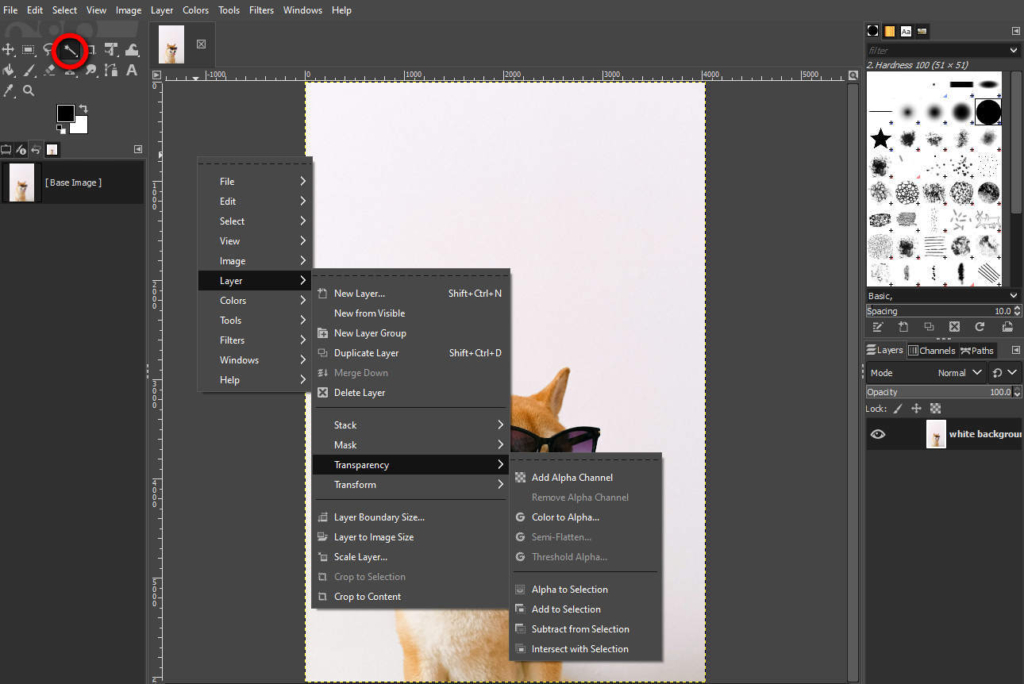Pick the Text tool

[x=132, y=70]
